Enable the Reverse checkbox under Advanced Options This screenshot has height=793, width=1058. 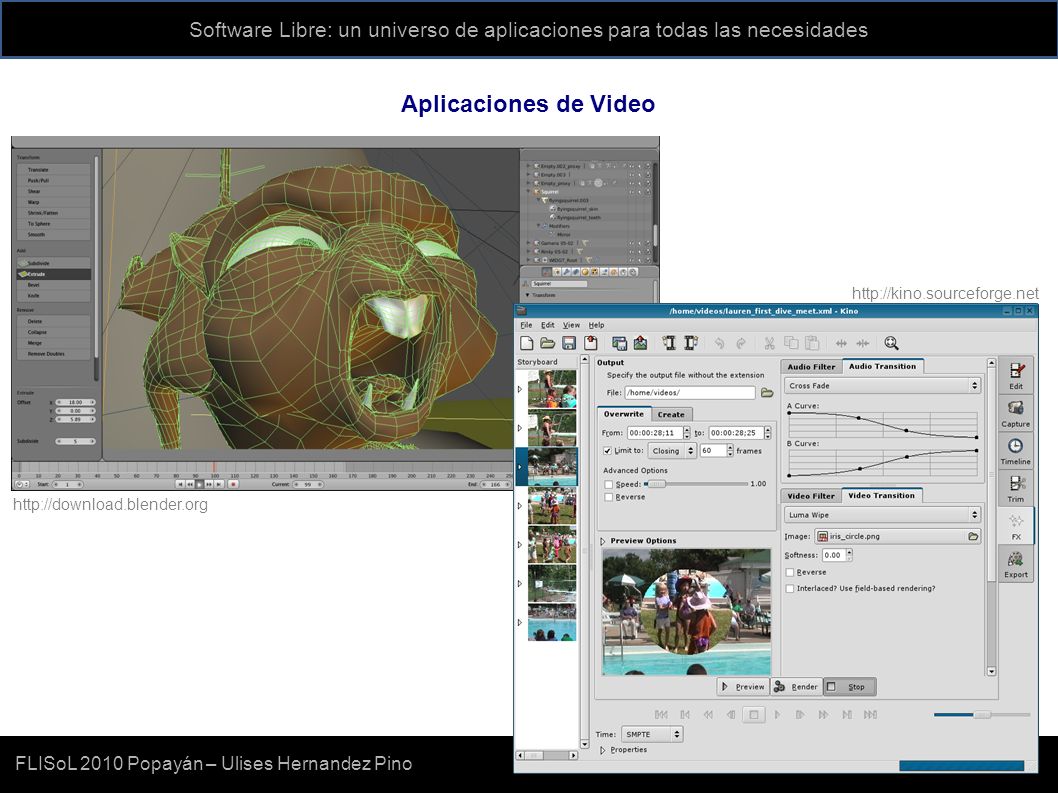pyautogui.click(x=609, y=497)
